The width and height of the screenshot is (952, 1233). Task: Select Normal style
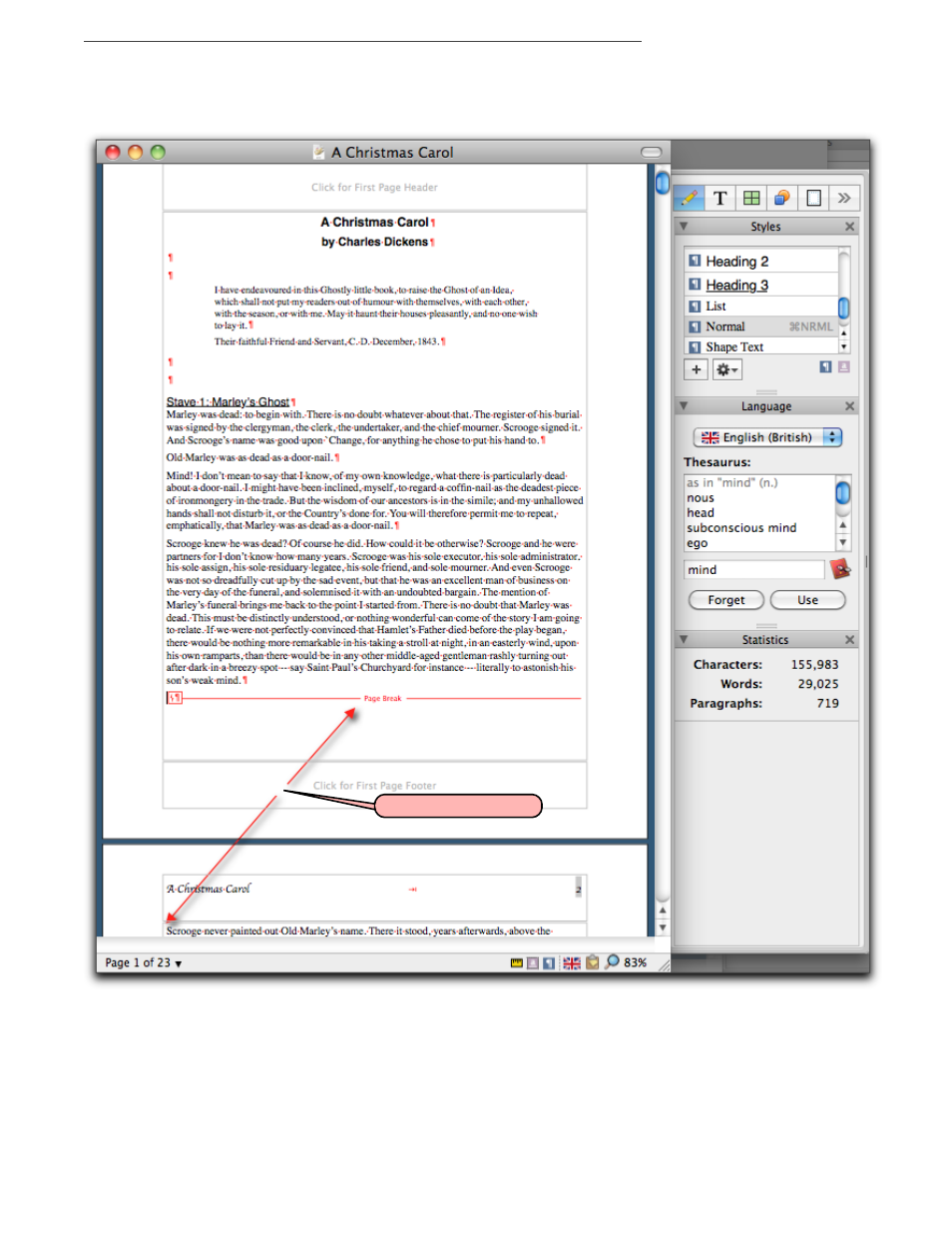pyautogui.click(x=762, y=326)
